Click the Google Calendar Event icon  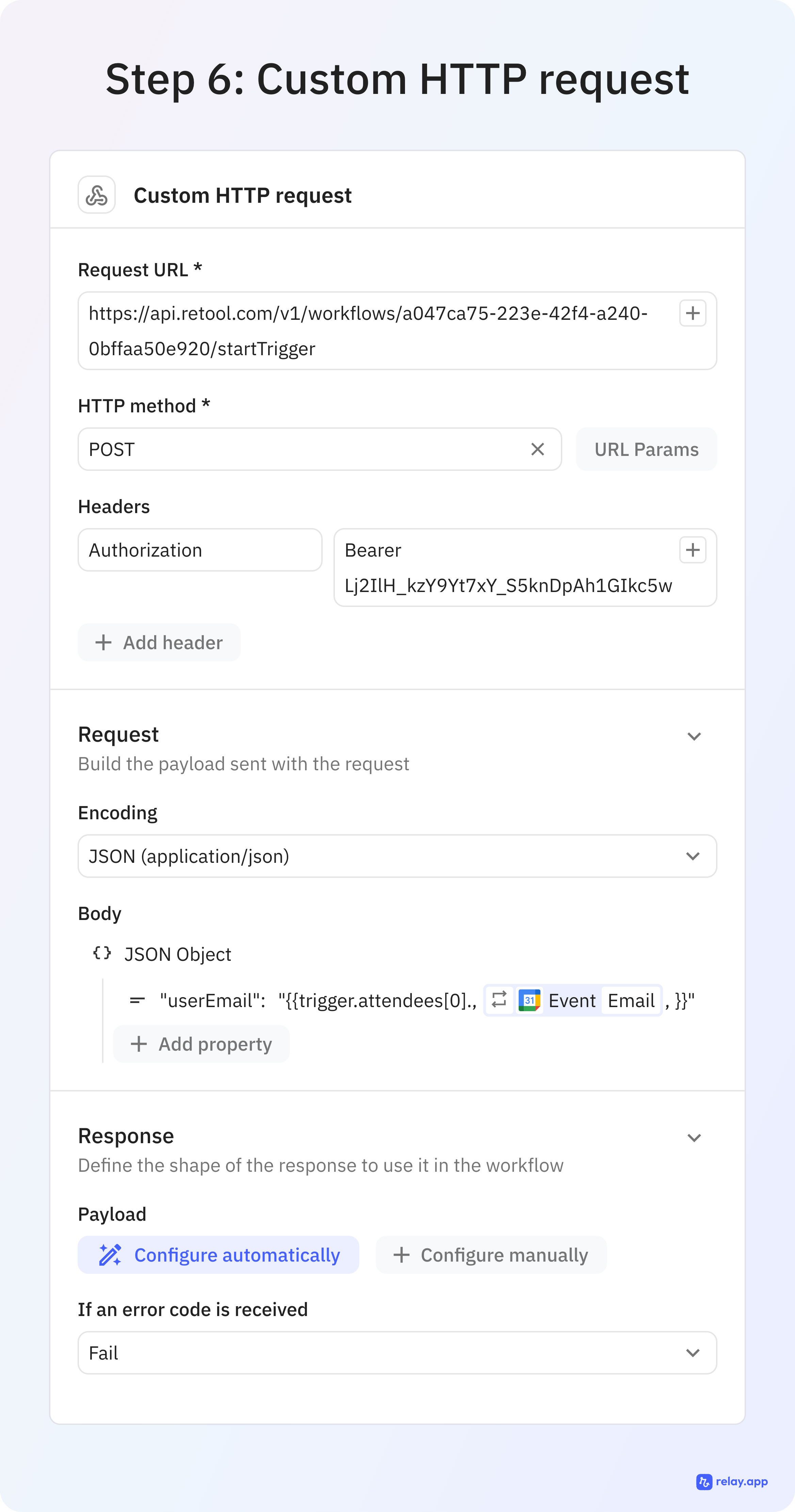529,1000
